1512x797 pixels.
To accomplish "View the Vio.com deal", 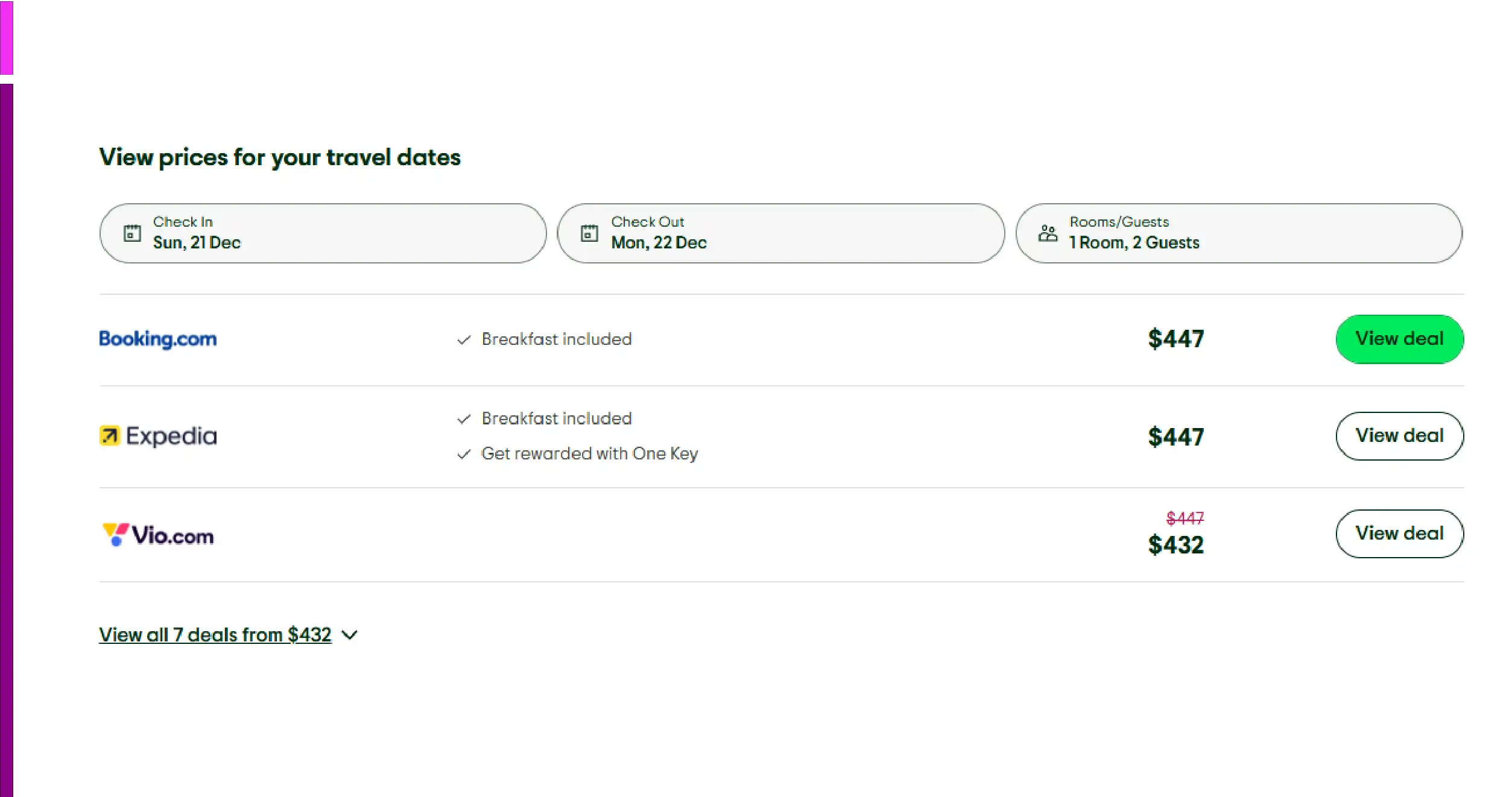I will tap(1399, 534).
